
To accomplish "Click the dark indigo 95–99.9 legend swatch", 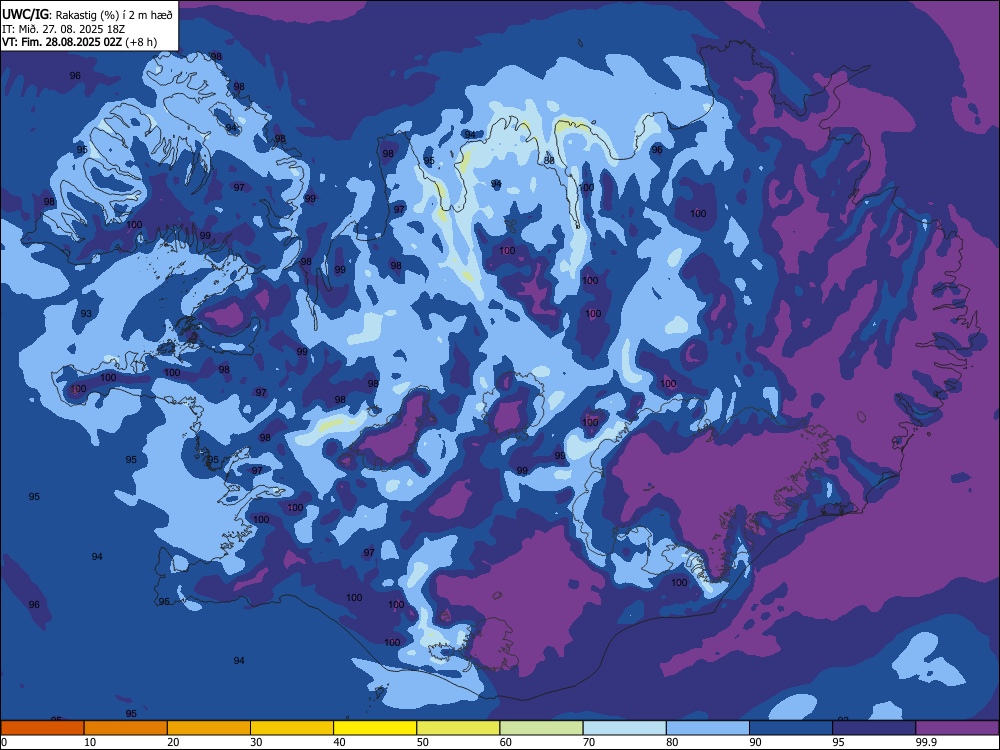I will [874, 728].
